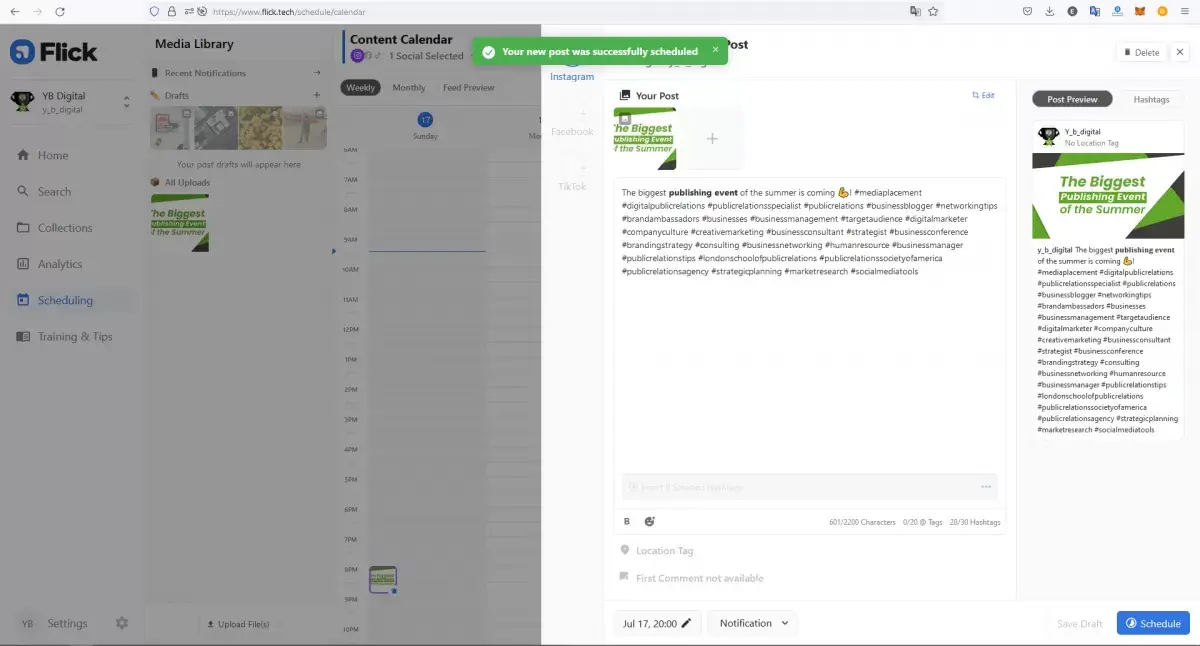Add a new draft with the plus icon
The width and height of the screenshot is (1200, 646).
[x=317, y=95]
